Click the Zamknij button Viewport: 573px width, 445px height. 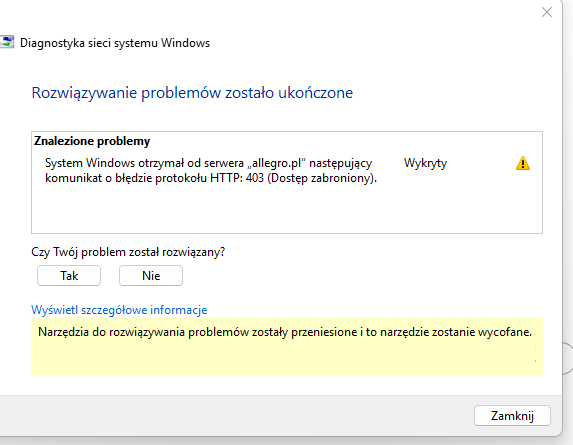tap(512, 415)
